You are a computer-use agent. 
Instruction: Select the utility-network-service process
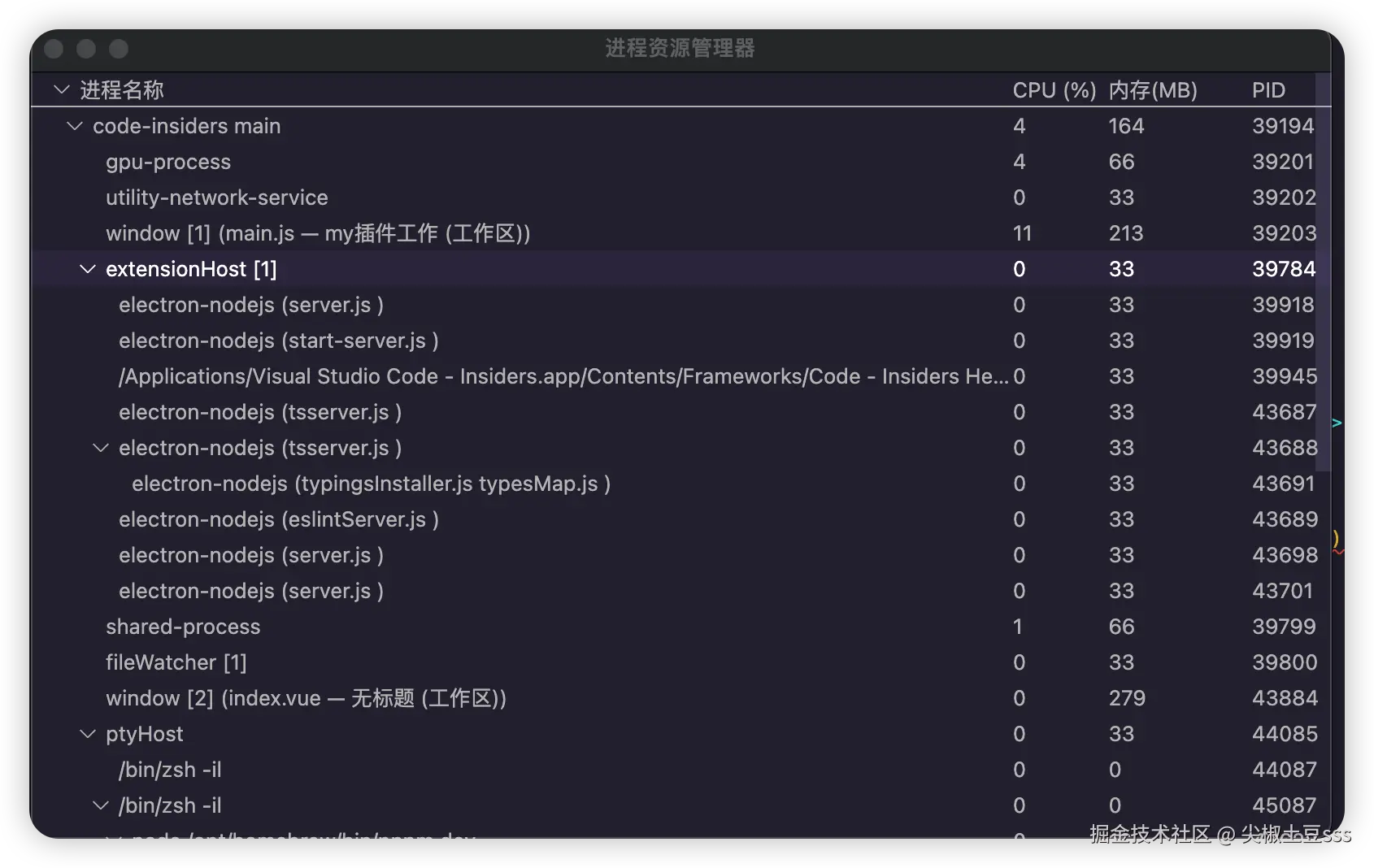click(x=217, y=197)
